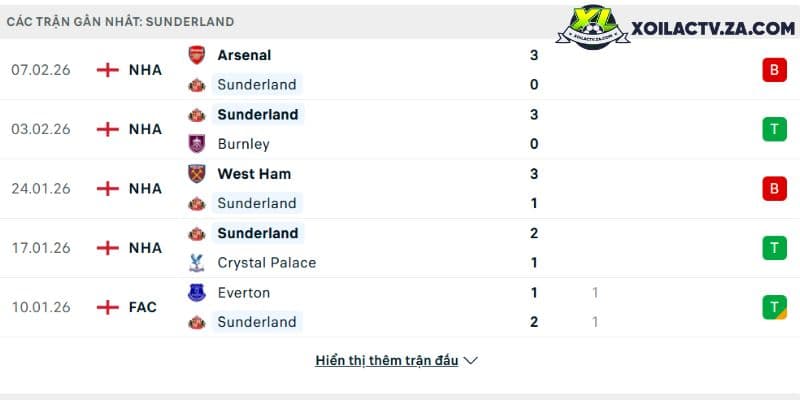Screen dimensions: 800x400
Task: Open NHA league label for 07.02.26 match
Action: [x=145, y=70]
